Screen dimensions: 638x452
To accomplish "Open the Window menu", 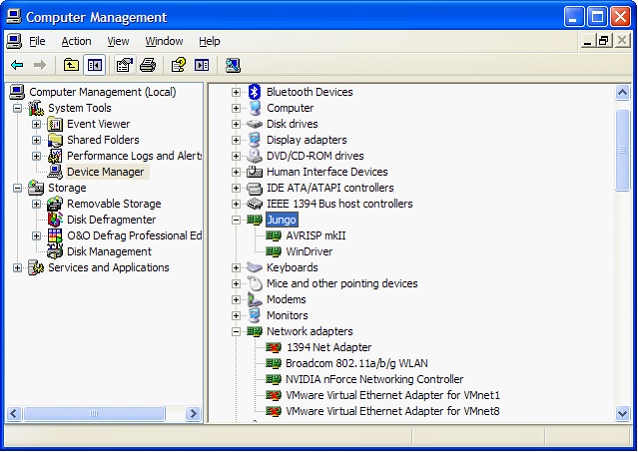I will pos(164,41).
